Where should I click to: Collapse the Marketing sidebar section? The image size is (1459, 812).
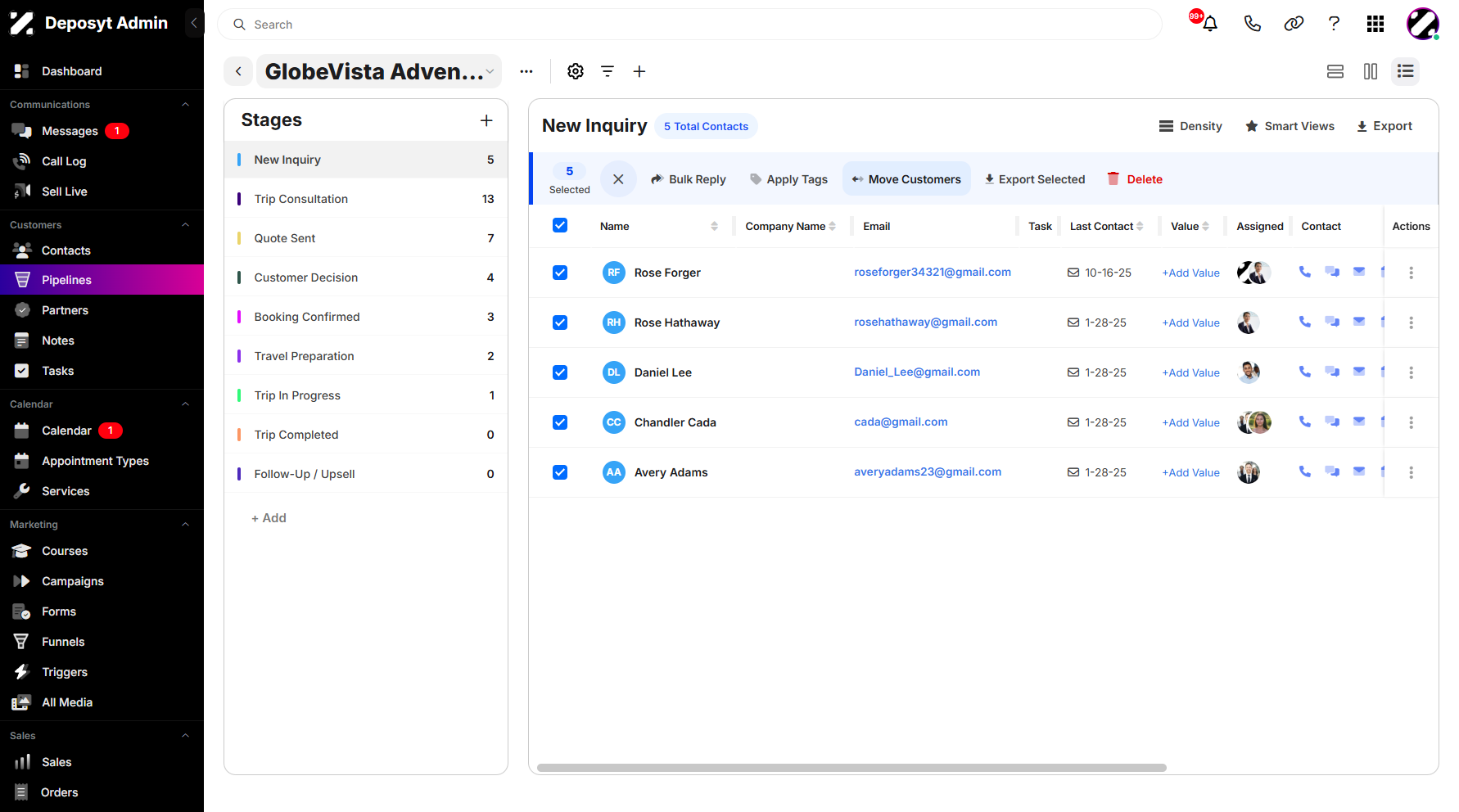(185, 525)
